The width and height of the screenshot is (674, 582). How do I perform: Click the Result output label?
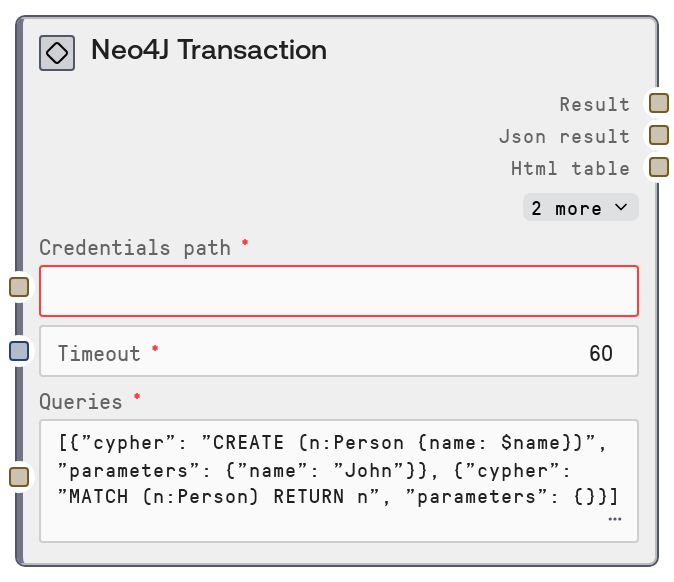tap(594, 104)
